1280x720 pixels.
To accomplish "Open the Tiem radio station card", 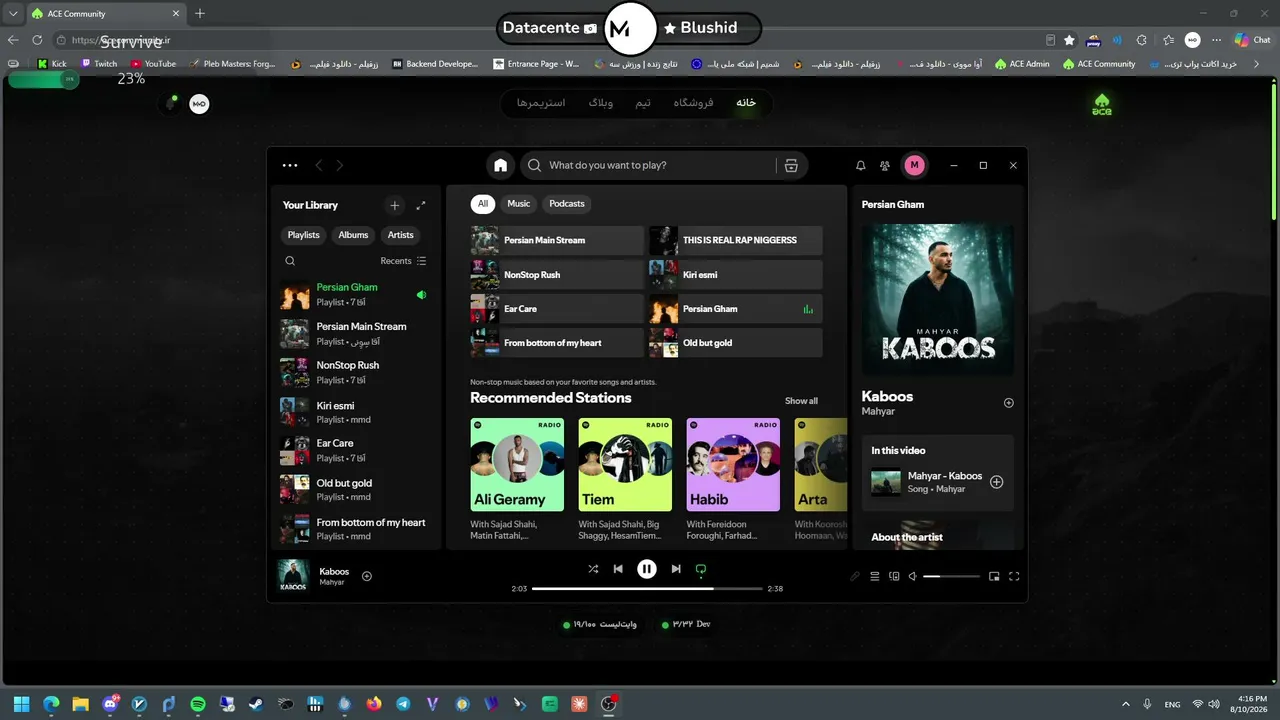I will tap(625, 480).
